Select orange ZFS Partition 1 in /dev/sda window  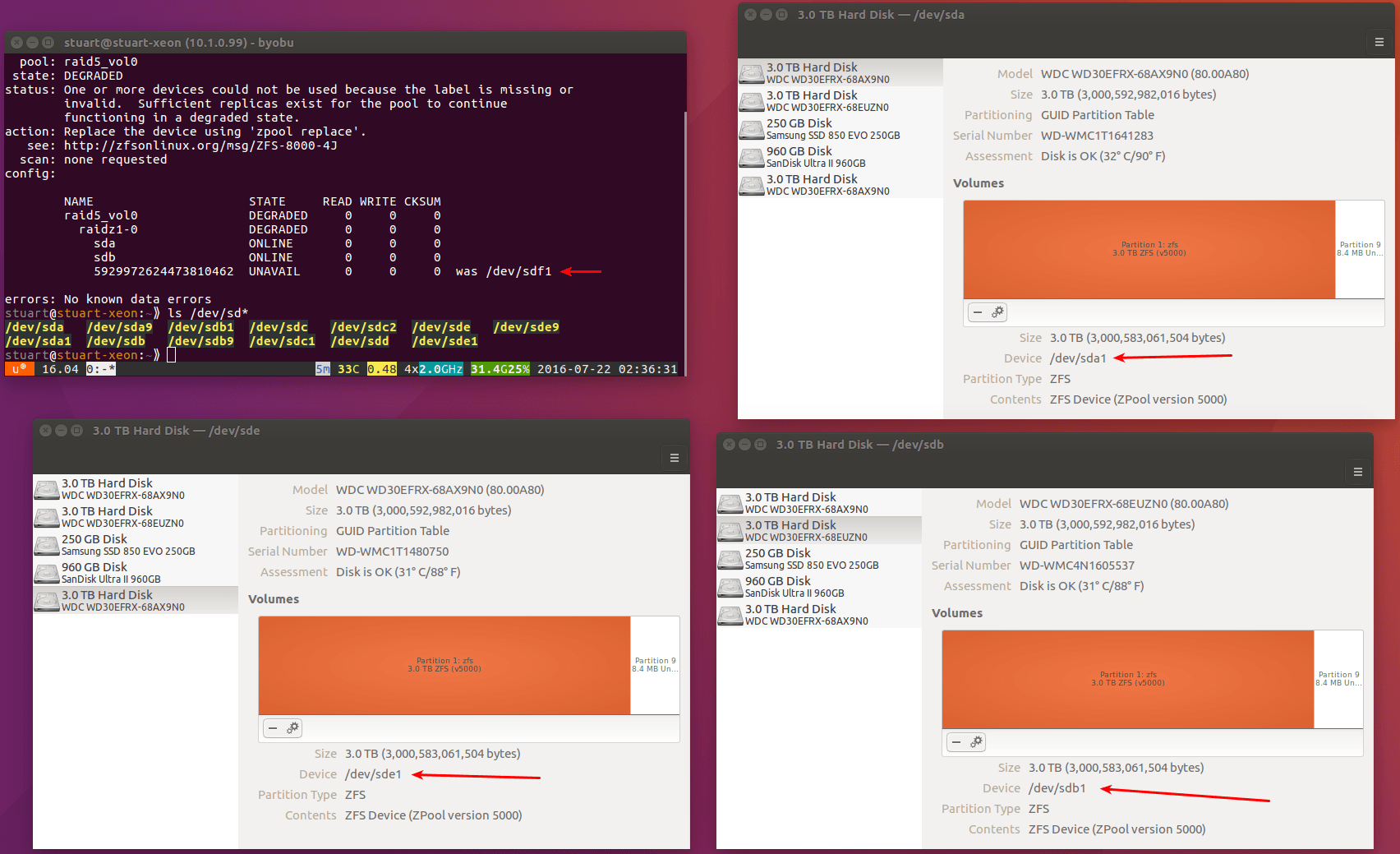(x=1149, y=249)
